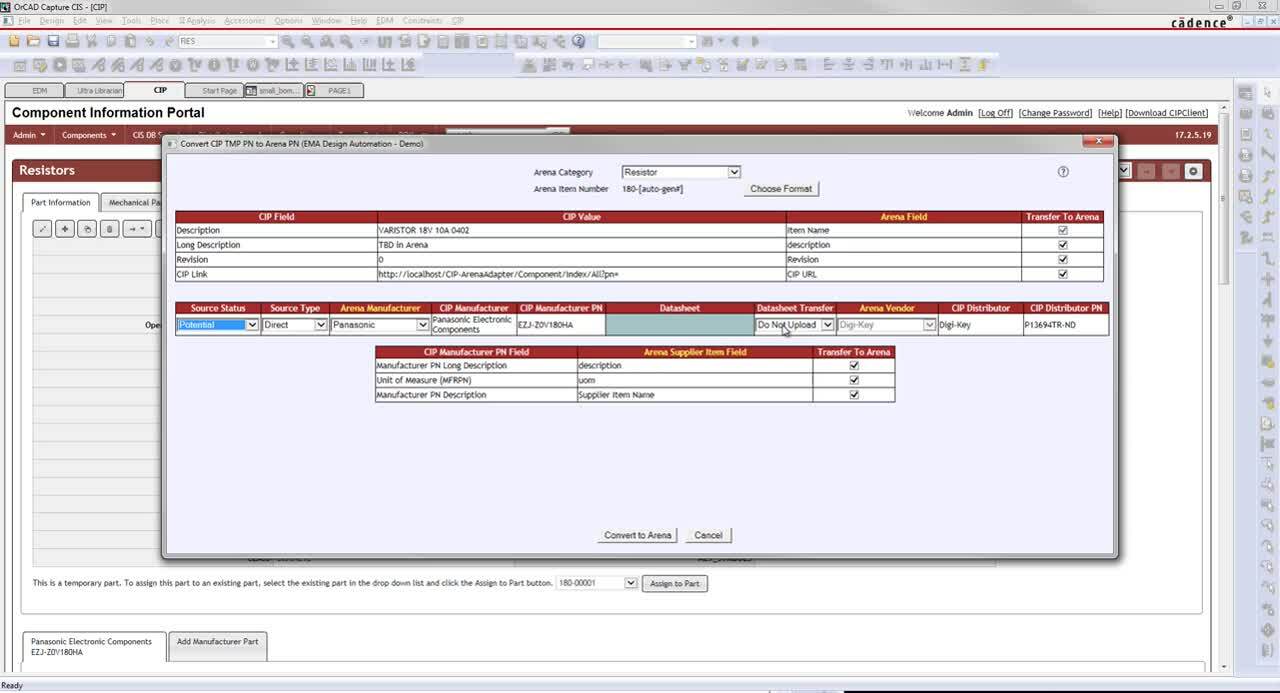Toggle transfer for Manufacturer PN Description

pos(854,395)
